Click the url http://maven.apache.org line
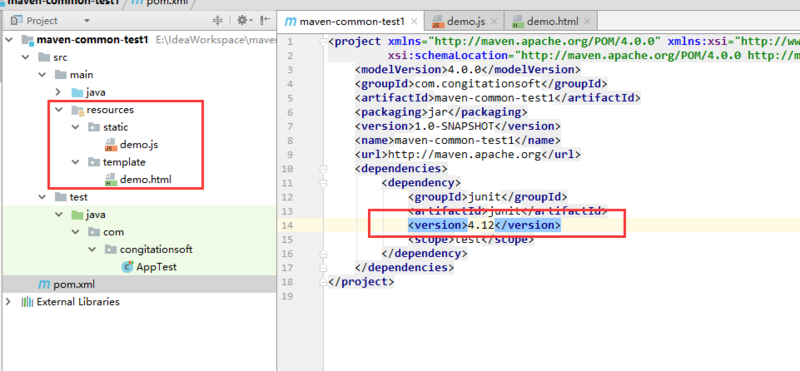Viewport: 800px width, 371px height. [x=467, y=154]
